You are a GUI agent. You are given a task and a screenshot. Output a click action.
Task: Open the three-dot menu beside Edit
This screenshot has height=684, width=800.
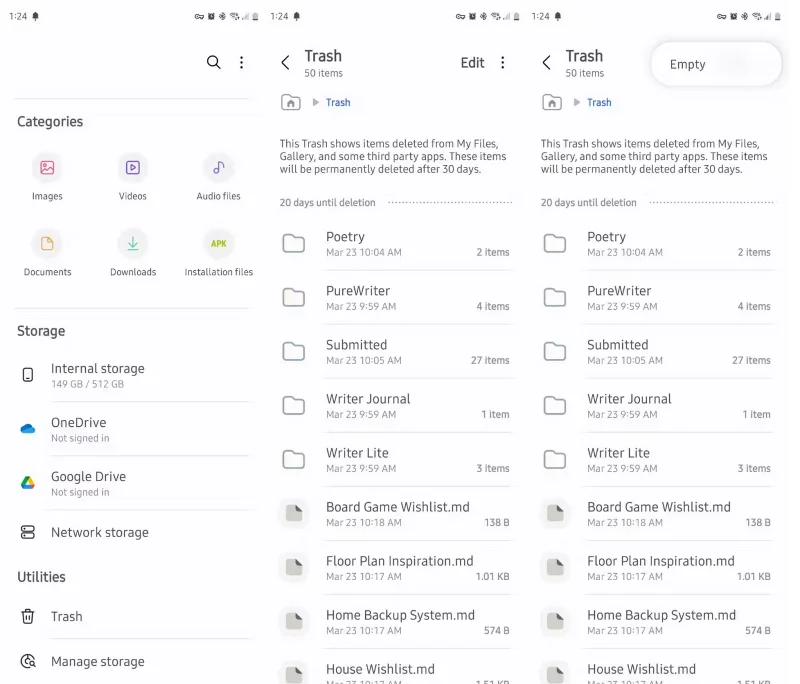[x=502, y=62]
